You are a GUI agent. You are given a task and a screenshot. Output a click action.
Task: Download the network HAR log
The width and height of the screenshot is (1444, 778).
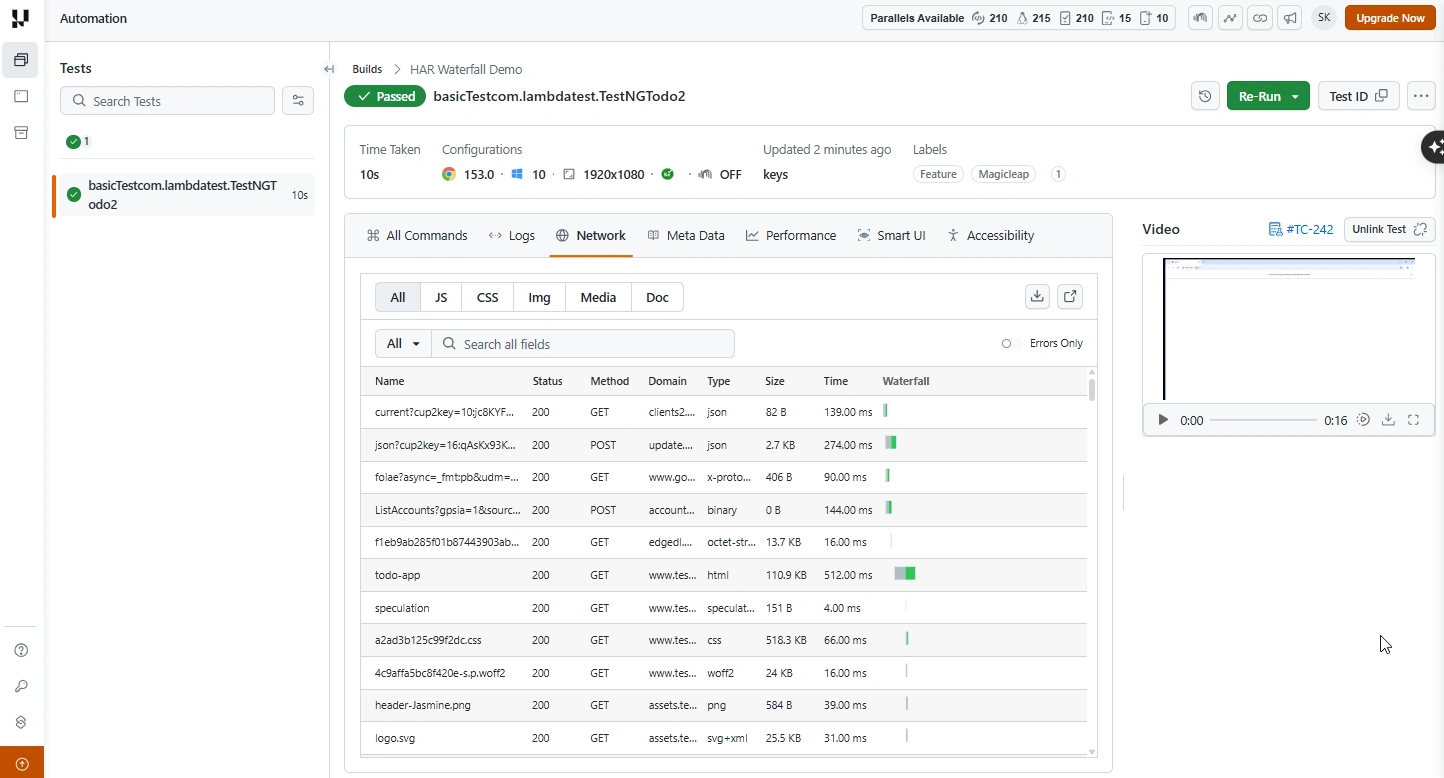pyautogui.click(x=1037, y=296)
